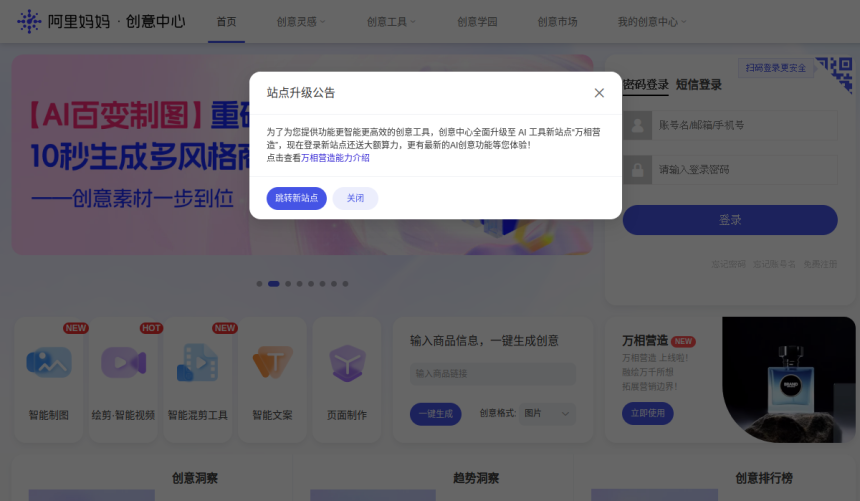Click the 创意排行榜 section heading

pyautogui.click(x=764, y=478)
